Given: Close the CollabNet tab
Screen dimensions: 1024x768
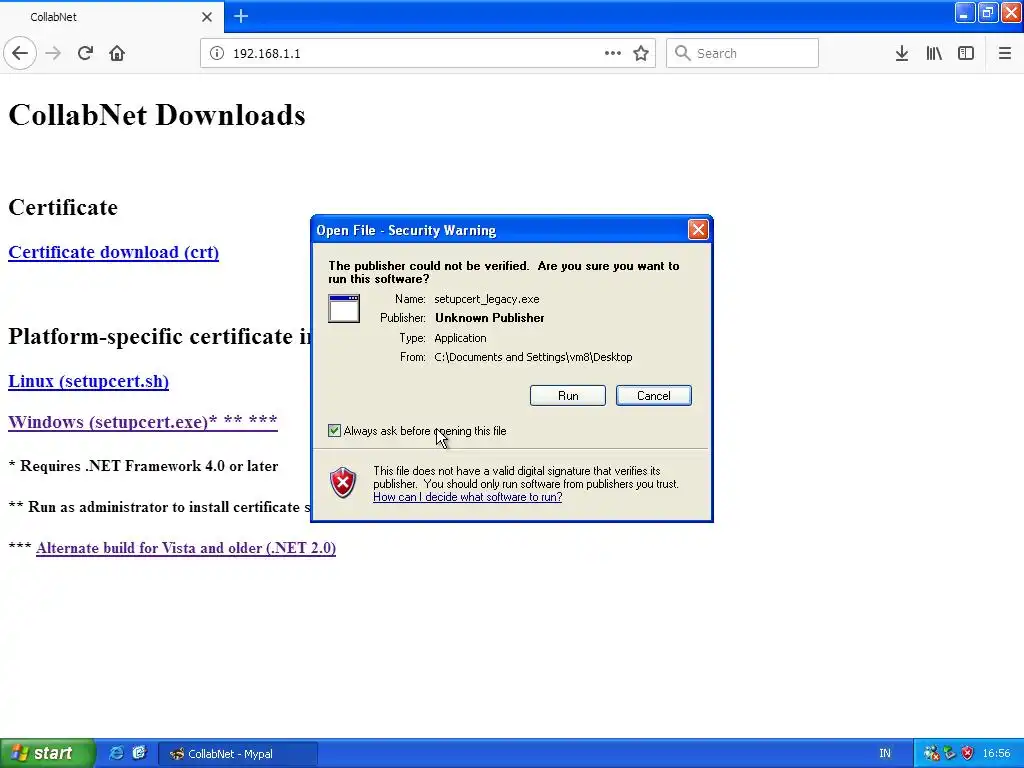Looking at the screenshot, I should click(207, 17).
